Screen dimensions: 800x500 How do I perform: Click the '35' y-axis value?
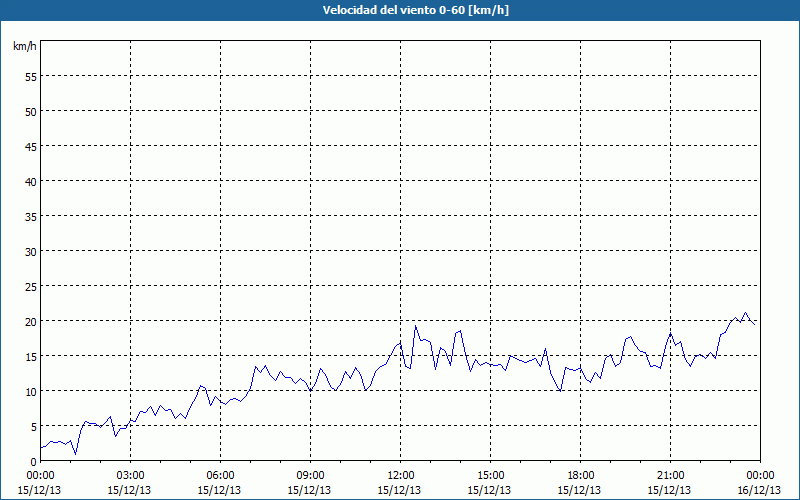tap(31, 216)
